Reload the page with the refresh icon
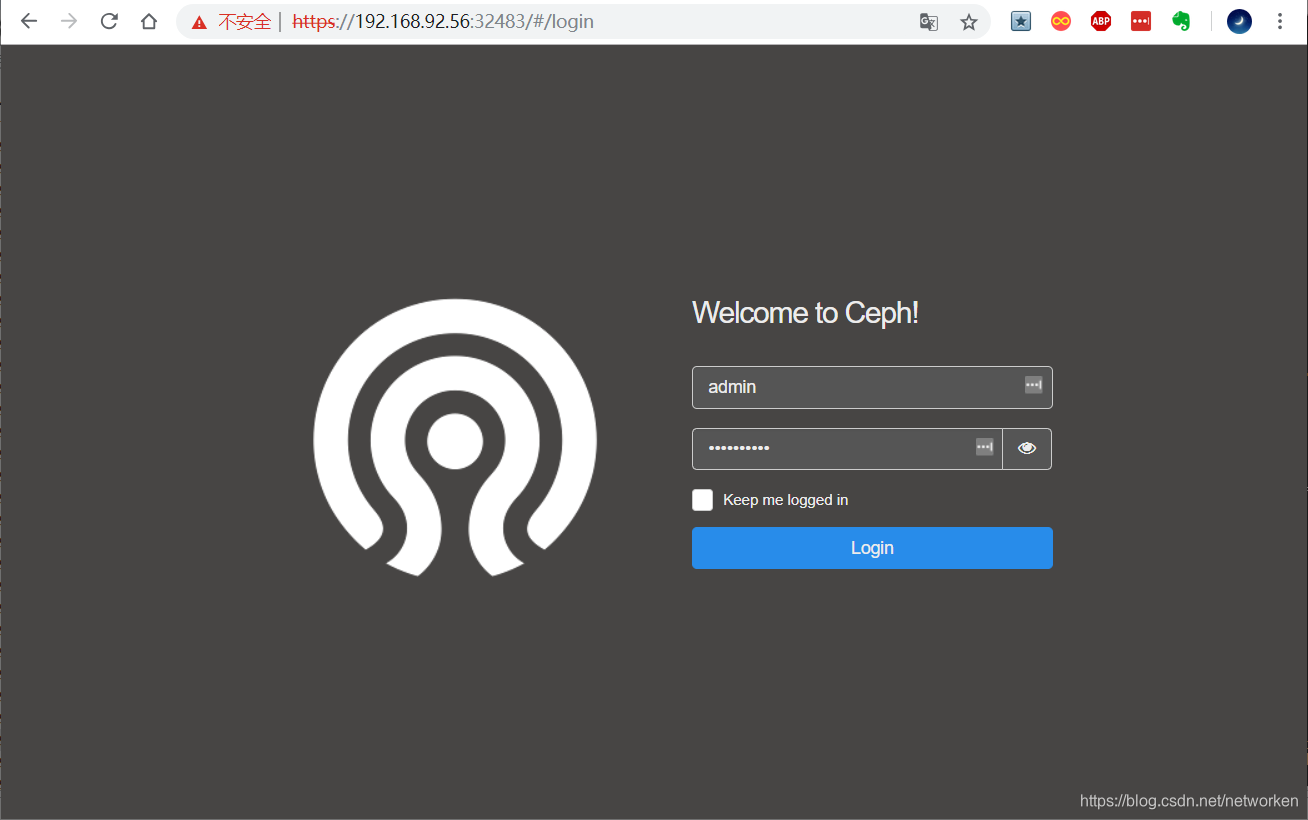 pyautogui.click(x=109, y=21)
